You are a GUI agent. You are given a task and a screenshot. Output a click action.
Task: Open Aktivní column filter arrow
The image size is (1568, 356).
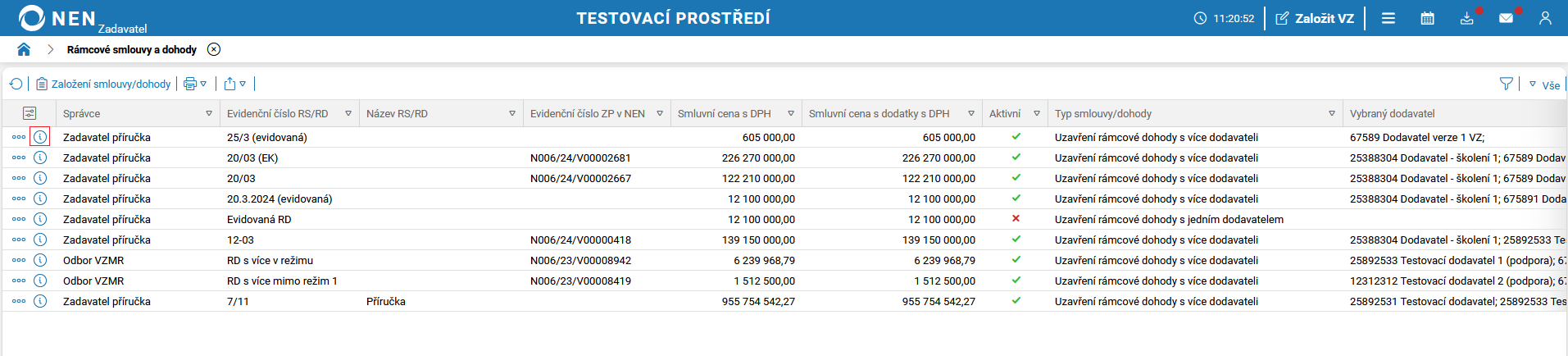[x=1037, y=113]
